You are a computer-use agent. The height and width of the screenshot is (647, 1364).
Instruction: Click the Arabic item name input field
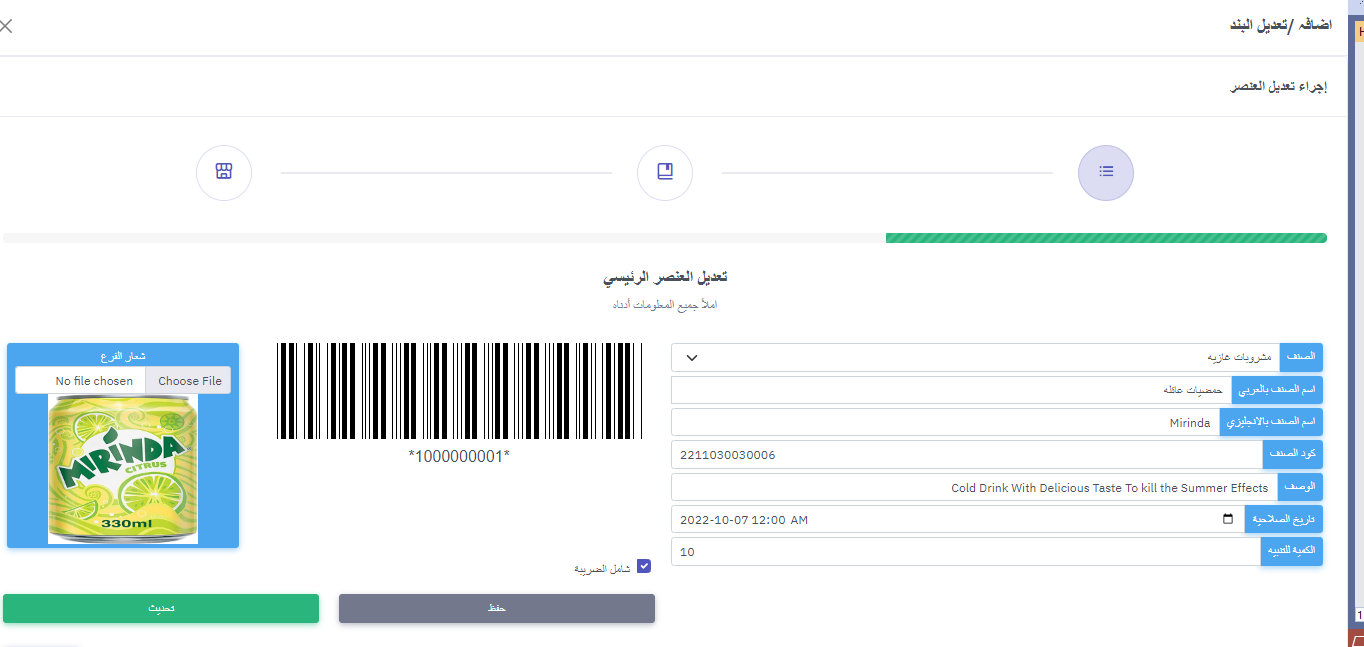(x=950, y=390)
